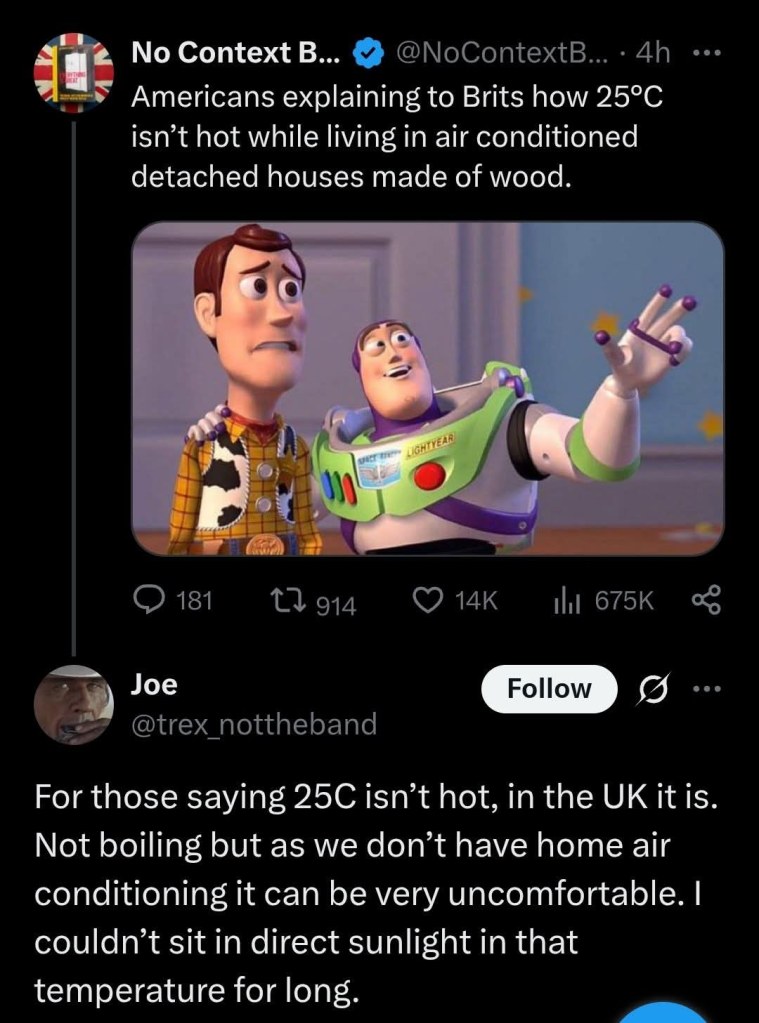
Task: Expand the Toy Story meme image
Action: pyautogui.click(x=428, y=389)
